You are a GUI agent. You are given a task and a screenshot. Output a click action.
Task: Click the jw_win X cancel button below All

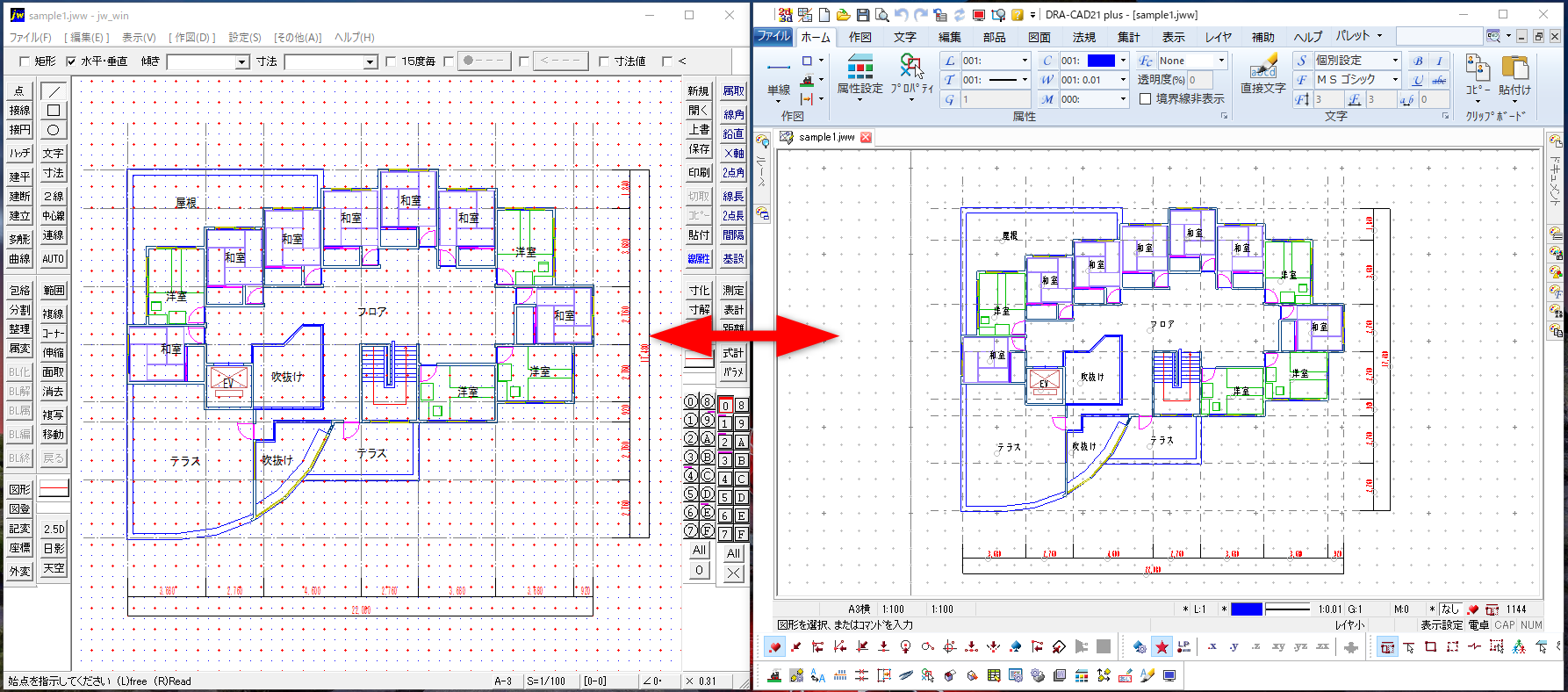[733, 573]
